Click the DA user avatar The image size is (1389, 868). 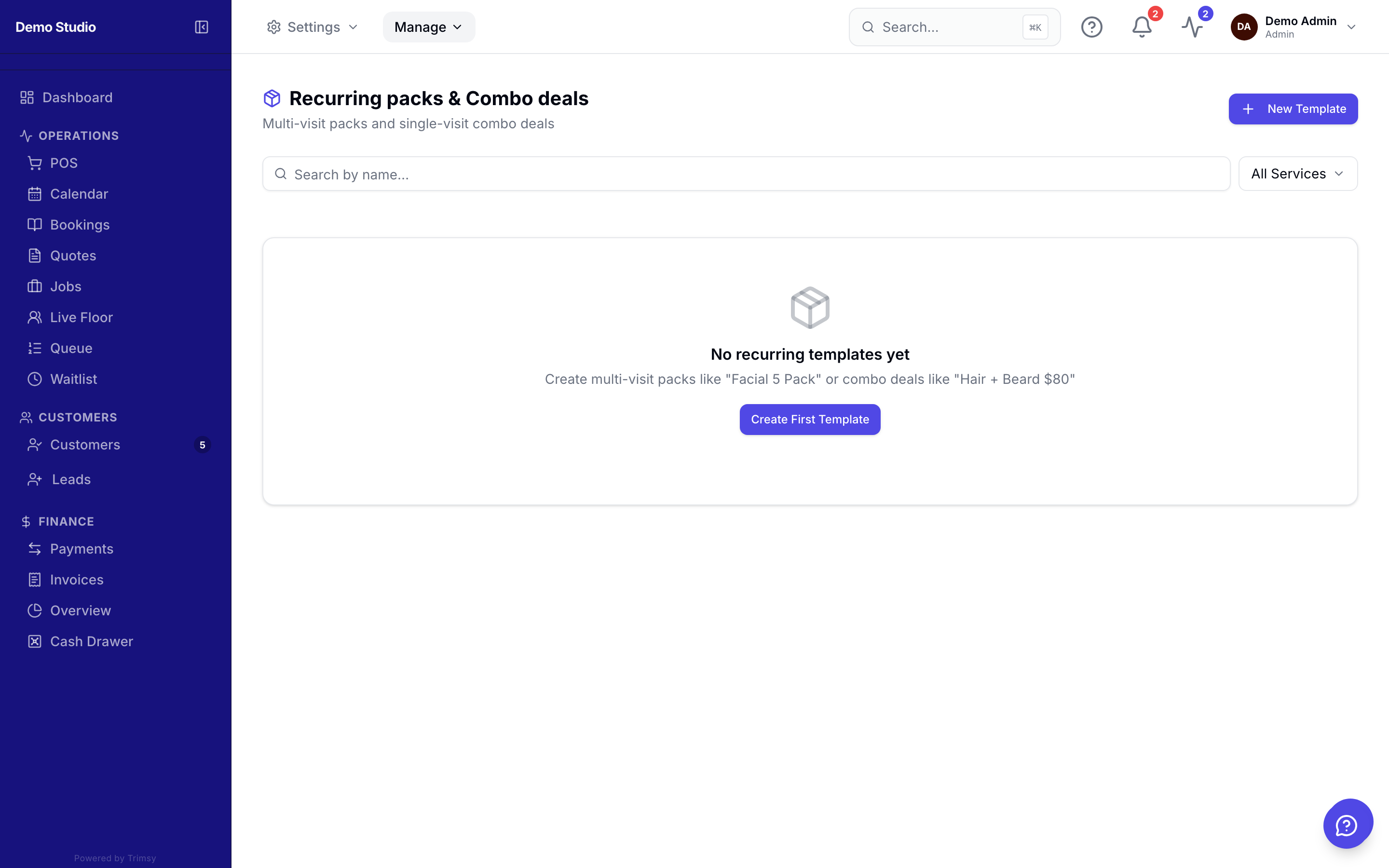click(1243, 27)
